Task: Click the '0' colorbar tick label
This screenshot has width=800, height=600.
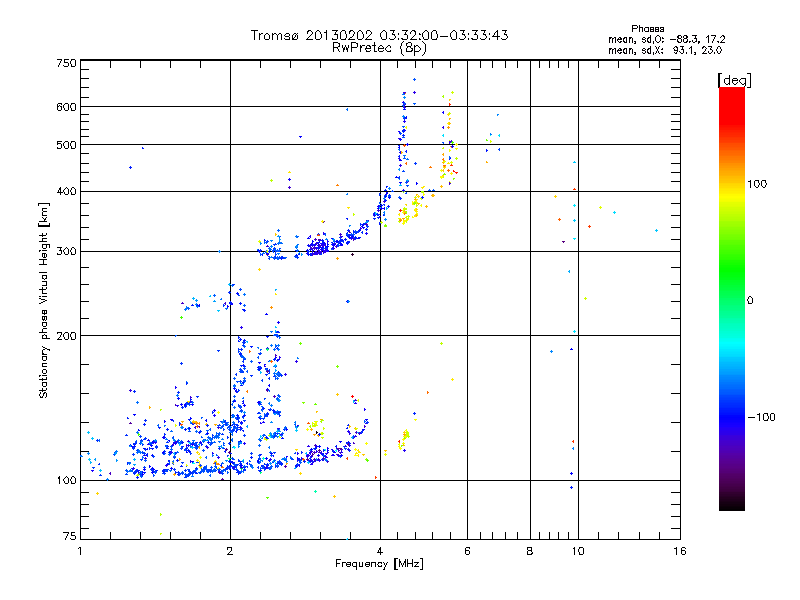Action: click(x=750, y=301)
